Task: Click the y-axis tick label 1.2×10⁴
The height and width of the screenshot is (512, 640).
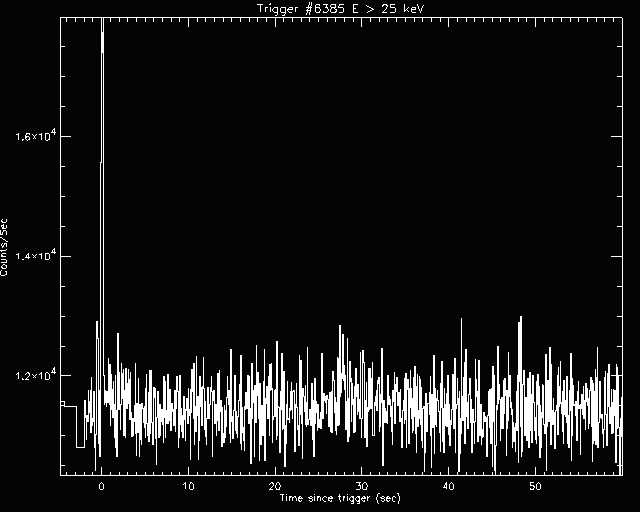Action: pos(36,374)
